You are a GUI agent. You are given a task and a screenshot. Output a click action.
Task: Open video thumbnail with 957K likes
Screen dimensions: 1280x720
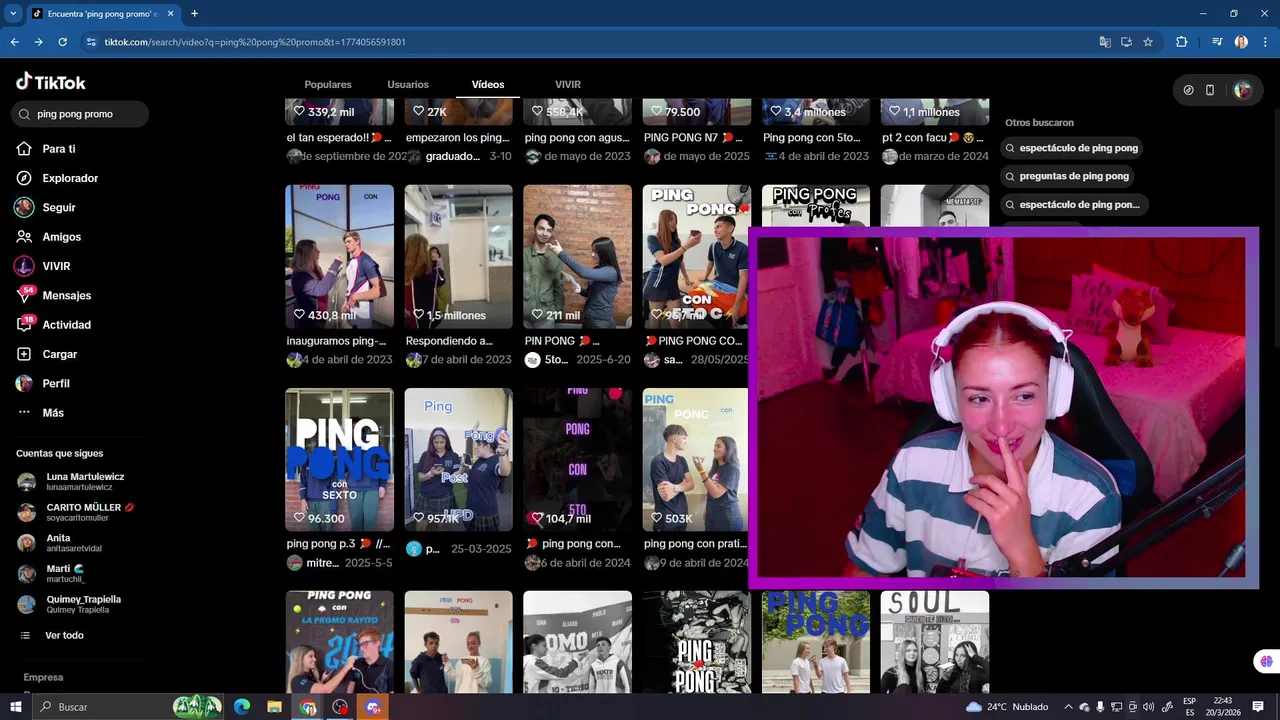[x=458, y=459]
